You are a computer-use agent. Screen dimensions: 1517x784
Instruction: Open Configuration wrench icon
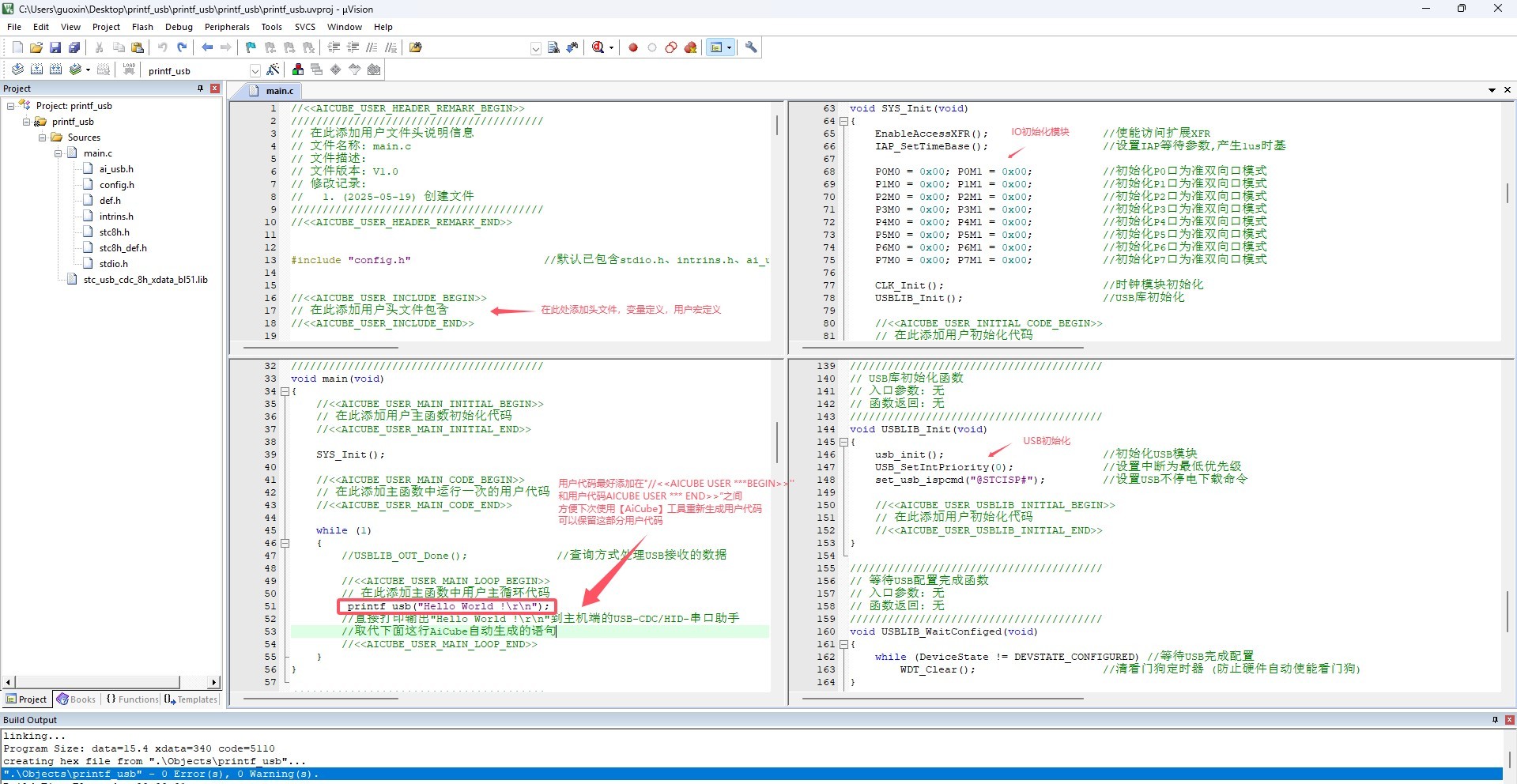[751, 47]
